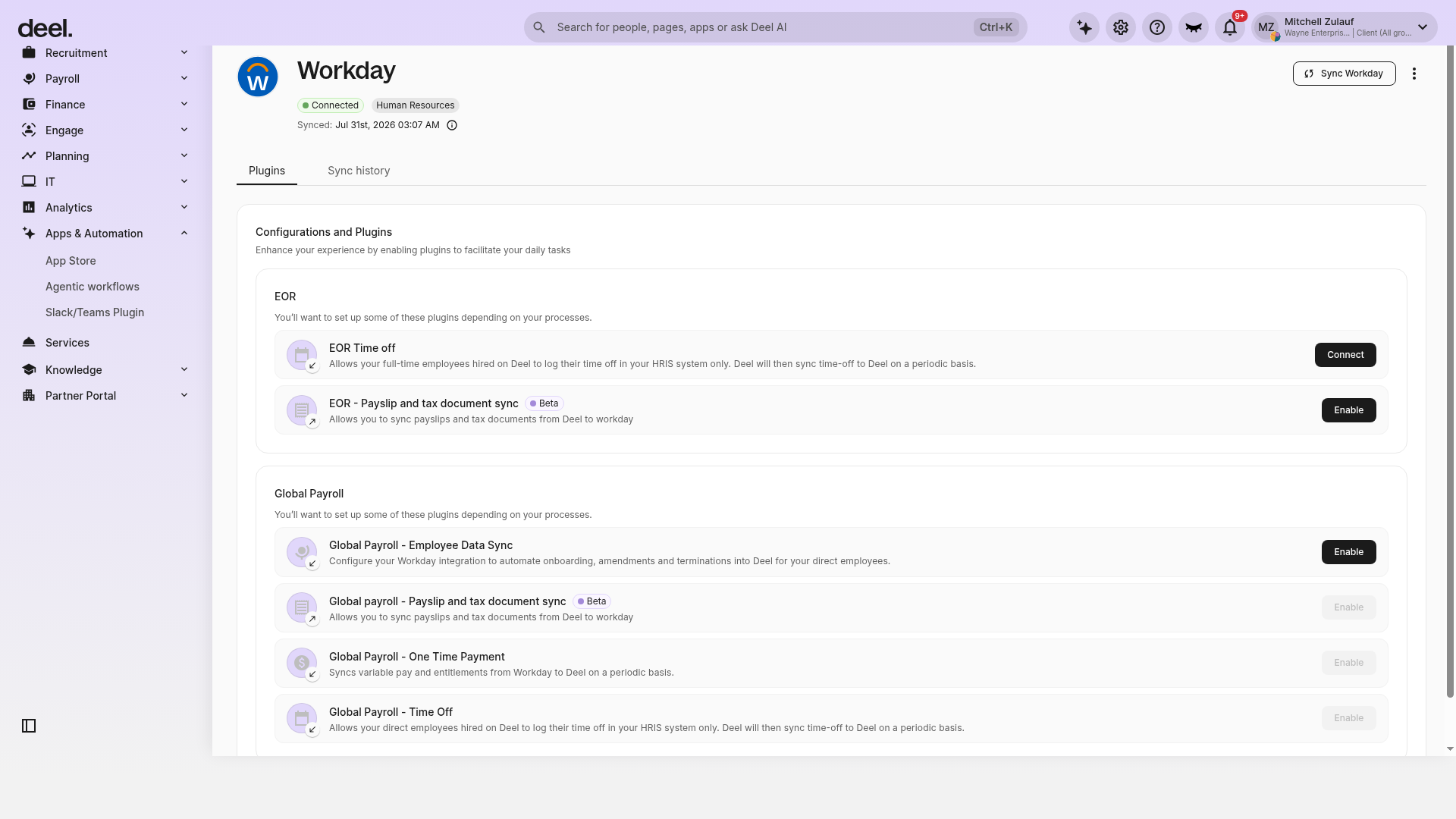
Task: Click the Engage people icon
Action: click(x=29, y=130)
